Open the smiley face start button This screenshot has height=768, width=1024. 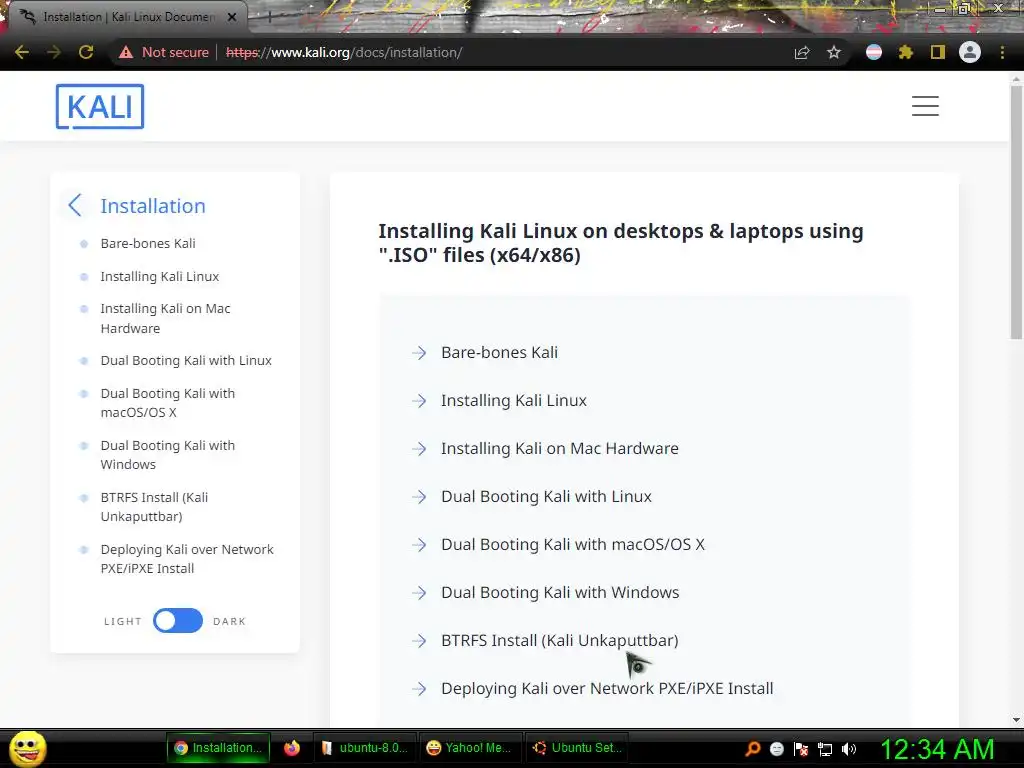[x=27, y=748]
